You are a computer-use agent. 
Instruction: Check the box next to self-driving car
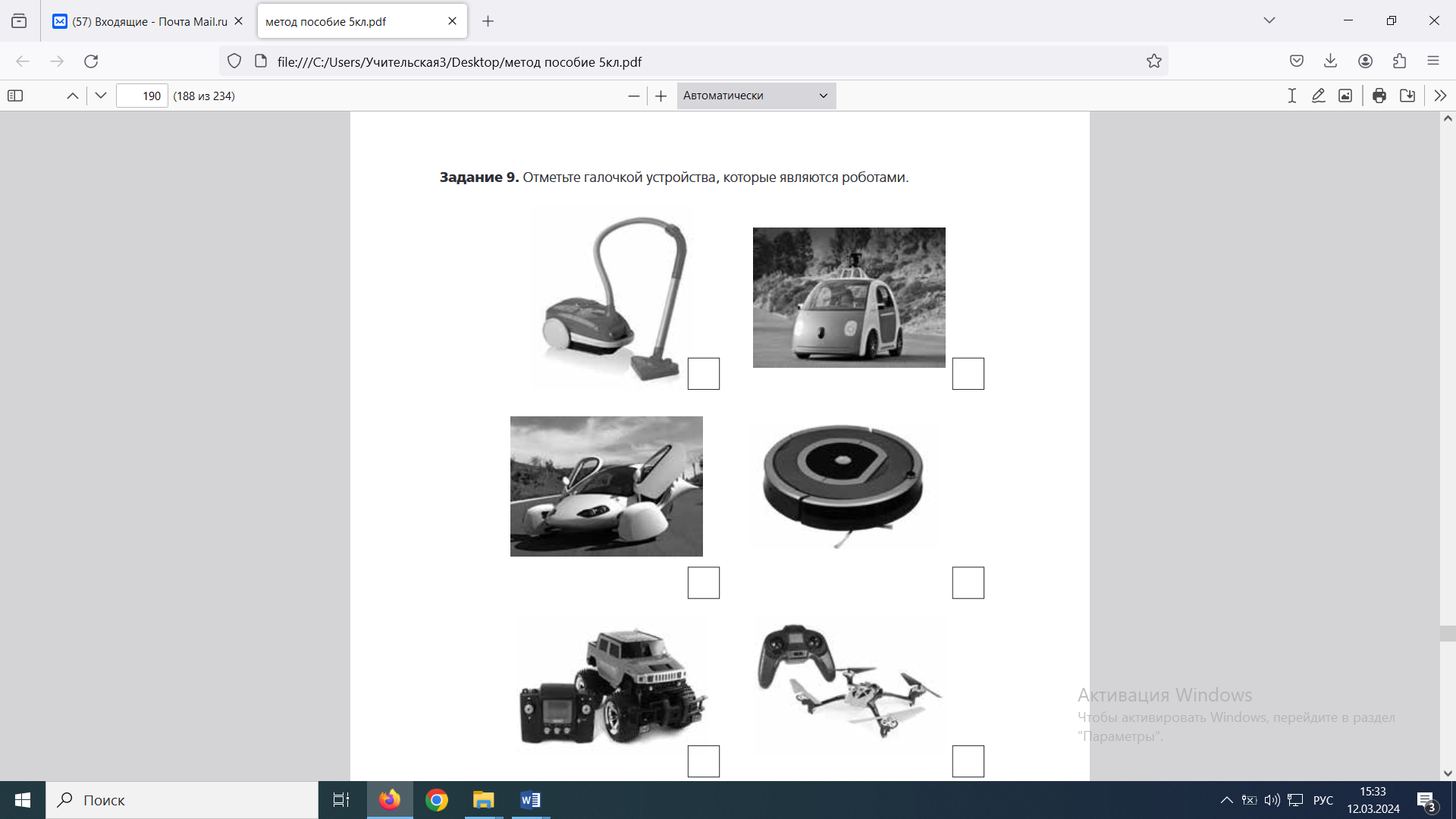968,374
